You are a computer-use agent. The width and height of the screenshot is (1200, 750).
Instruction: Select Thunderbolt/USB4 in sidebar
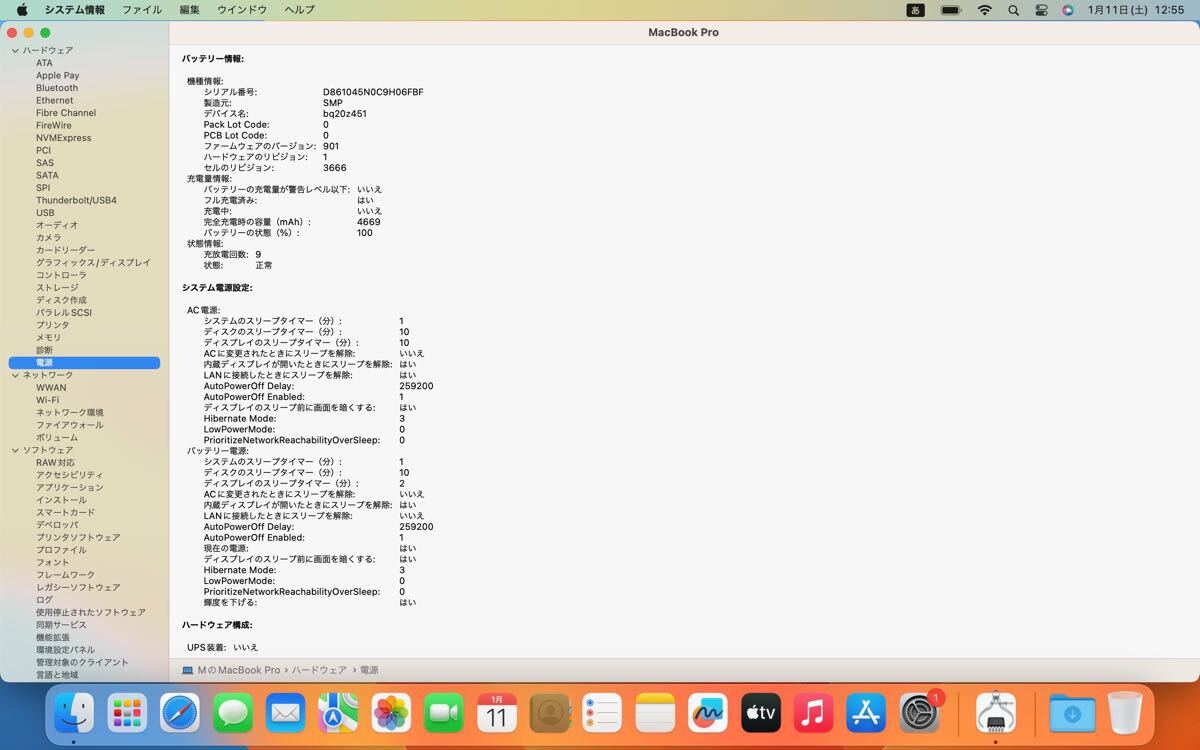point(76,200)
